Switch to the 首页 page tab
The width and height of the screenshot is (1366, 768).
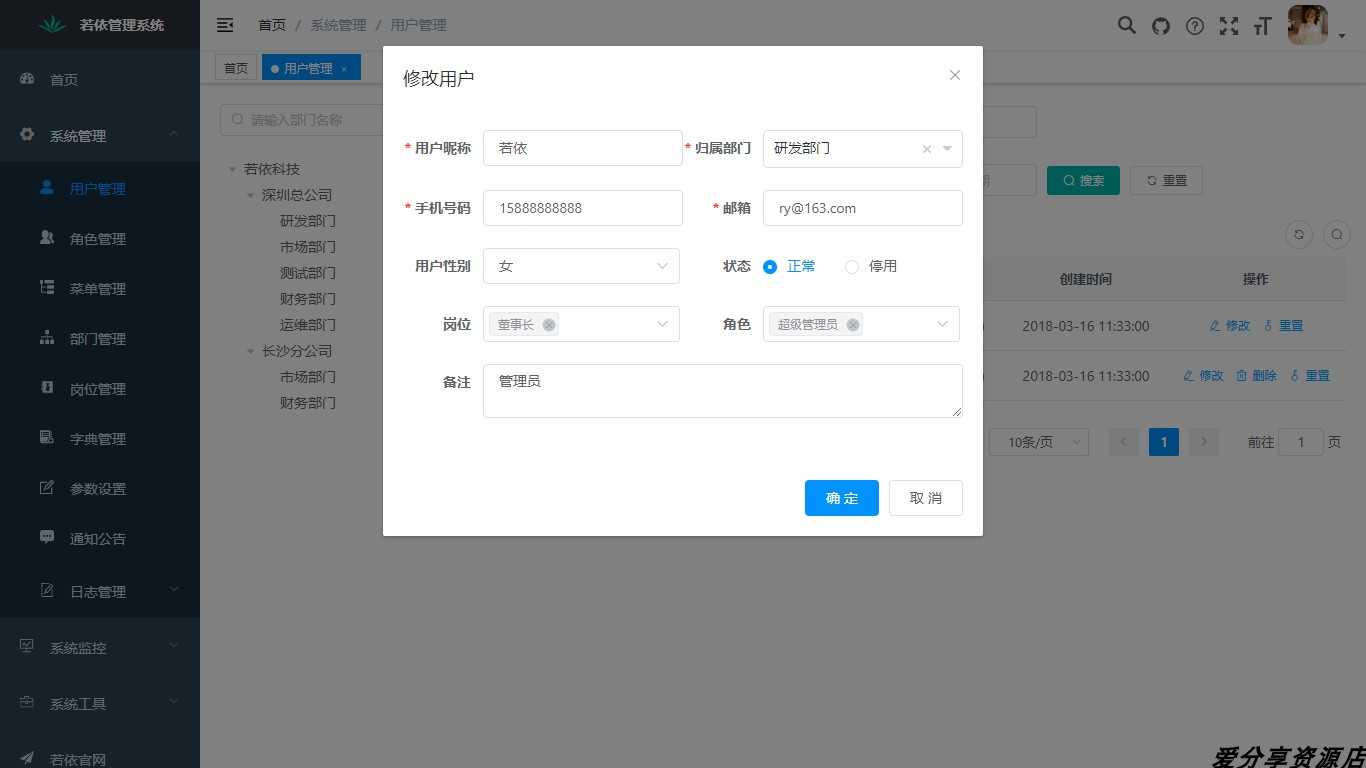[236, 68]
